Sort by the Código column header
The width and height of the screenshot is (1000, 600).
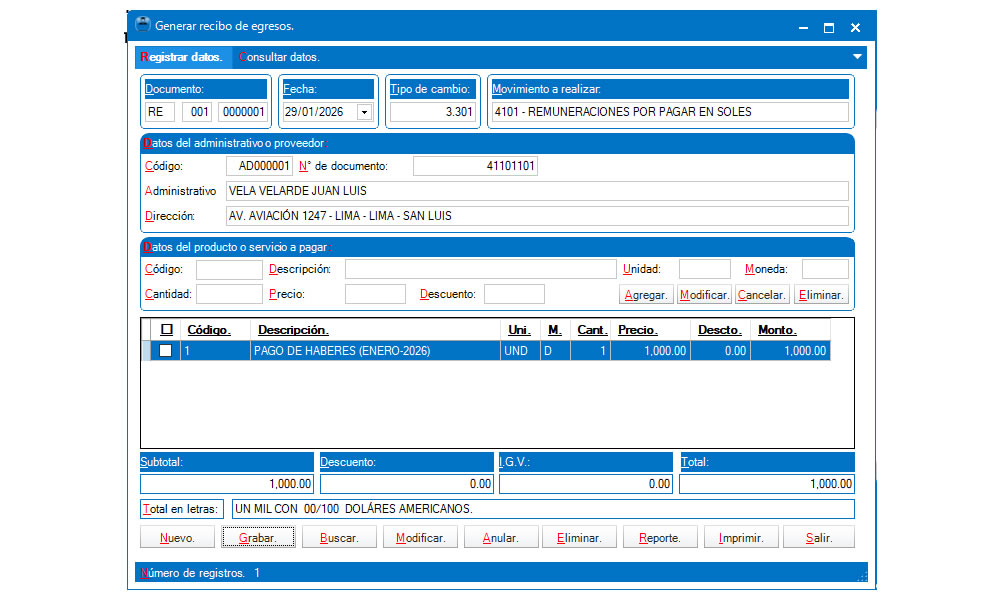click(x=215, y=330)
